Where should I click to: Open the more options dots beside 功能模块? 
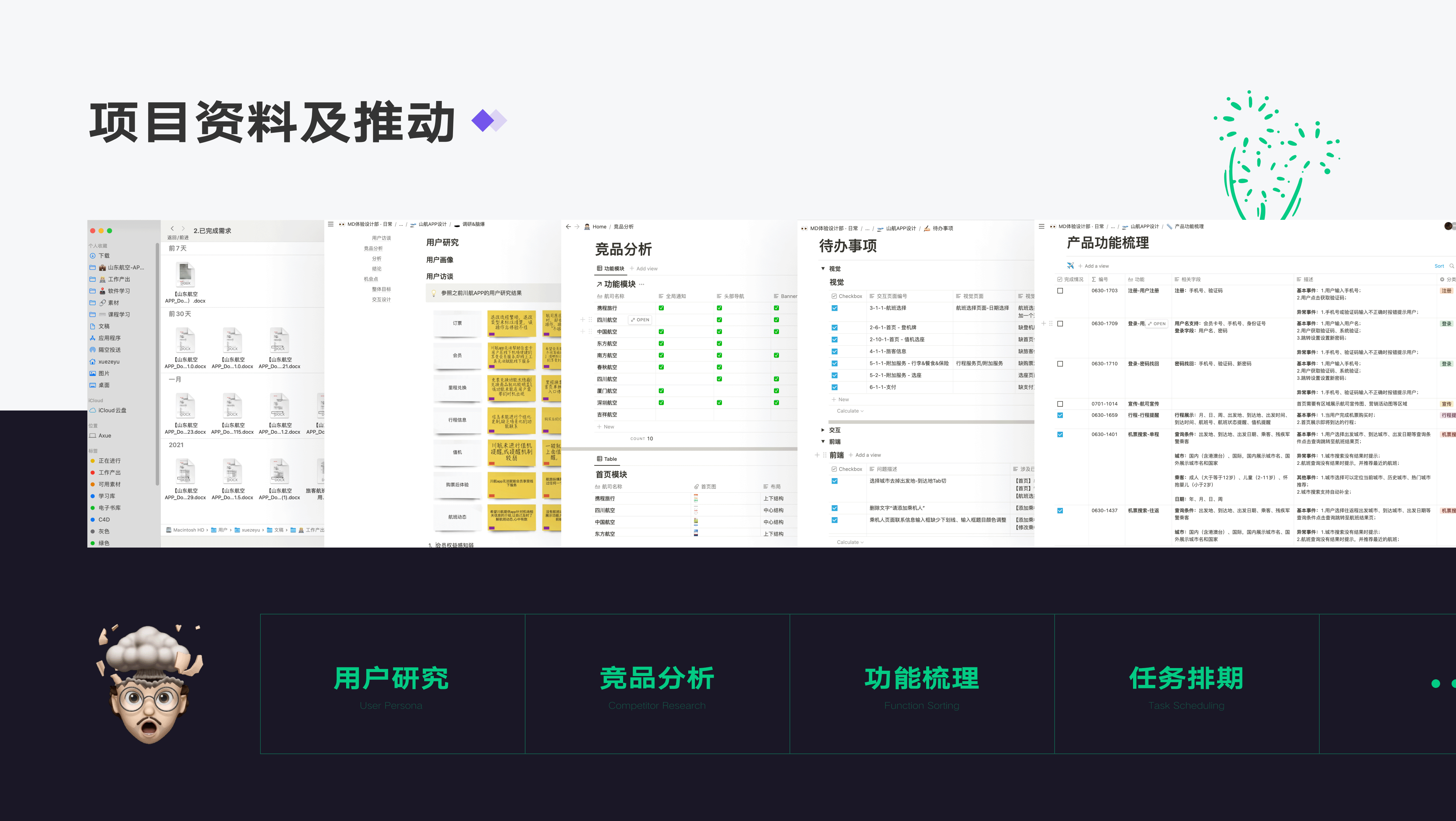642,284
